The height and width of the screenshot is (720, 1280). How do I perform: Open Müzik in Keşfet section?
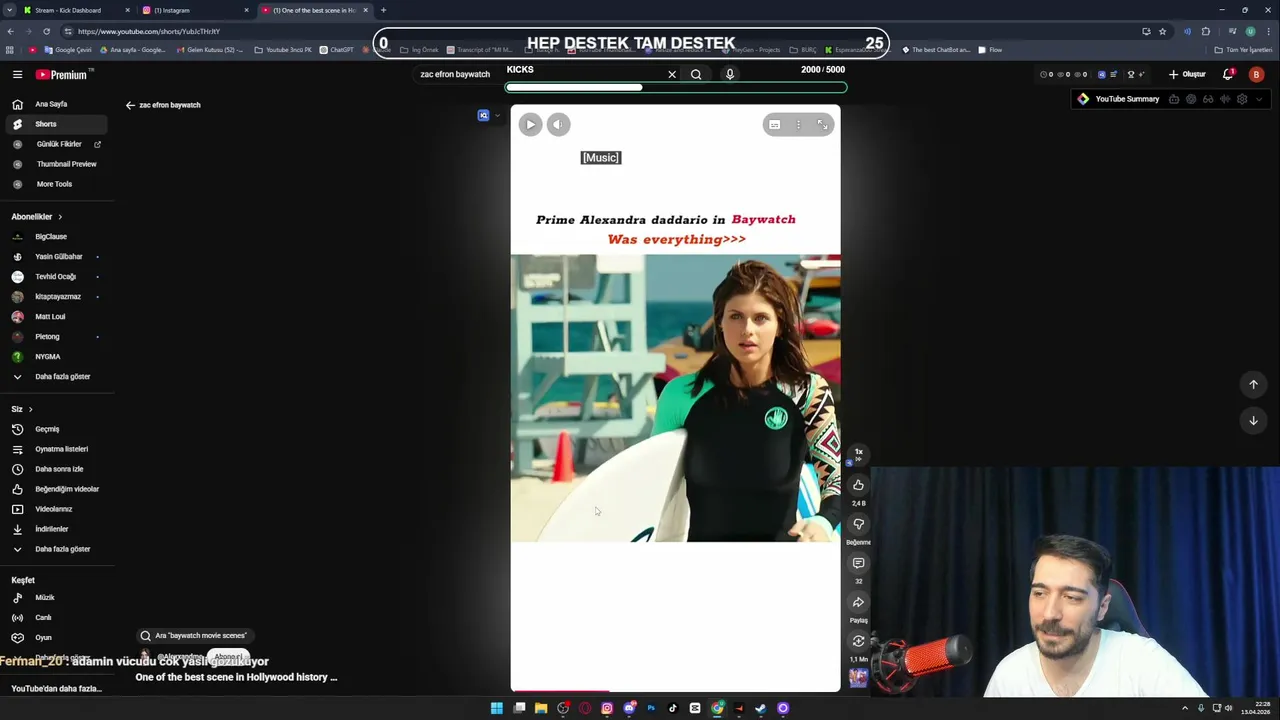tap(54, 598)
